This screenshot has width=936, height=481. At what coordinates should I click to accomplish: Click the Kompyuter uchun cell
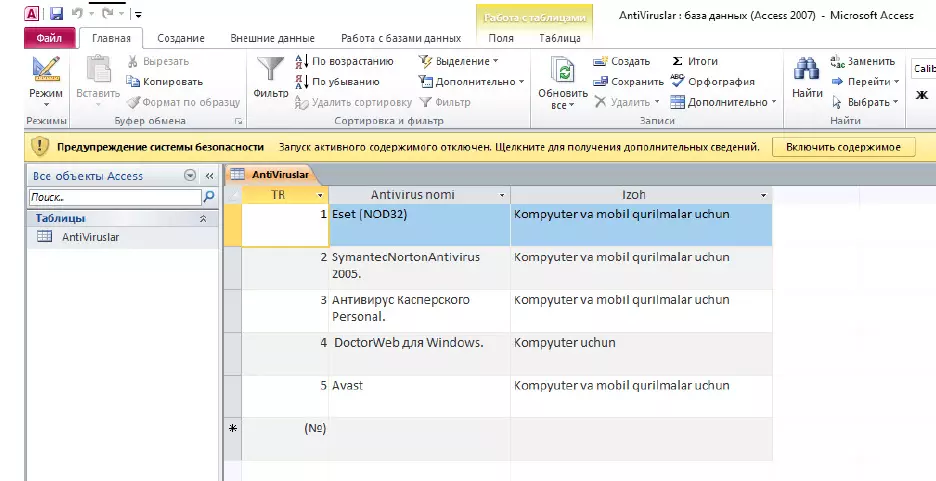pyautogui.click(x=641, y=354)
